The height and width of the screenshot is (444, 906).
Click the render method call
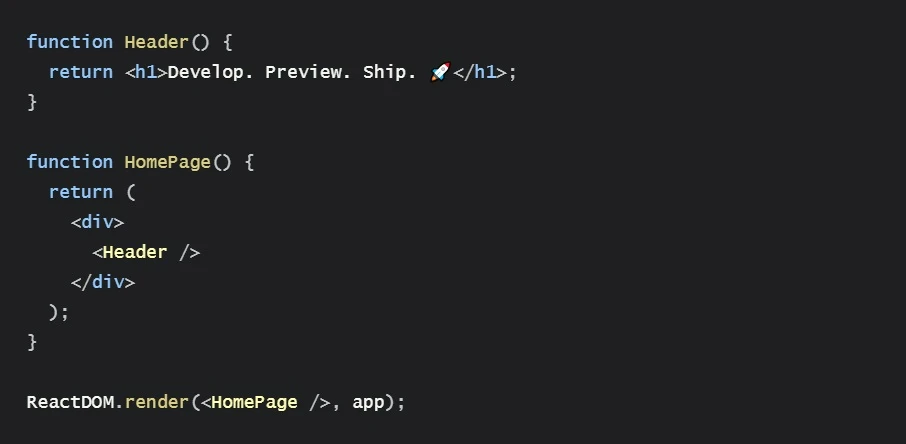coord(157,402)
